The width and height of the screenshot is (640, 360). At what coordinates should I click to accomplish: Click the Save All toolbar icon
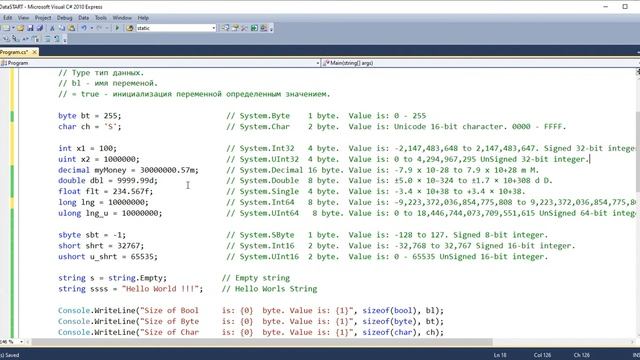click(40, 28)
